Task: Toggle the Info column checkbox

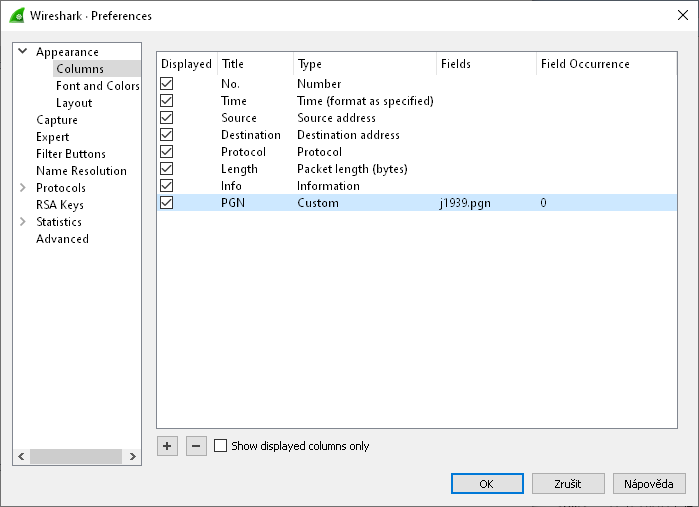Action: coord(167,185)
